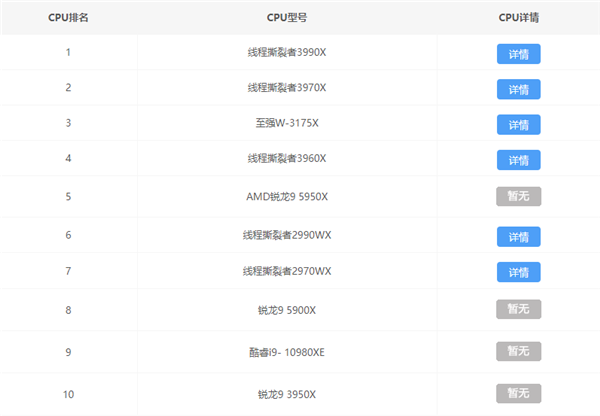600x416 pixels.
Task: Click 暂无 button for 酷睿i9-10980XE
Action: coord(518,351)
